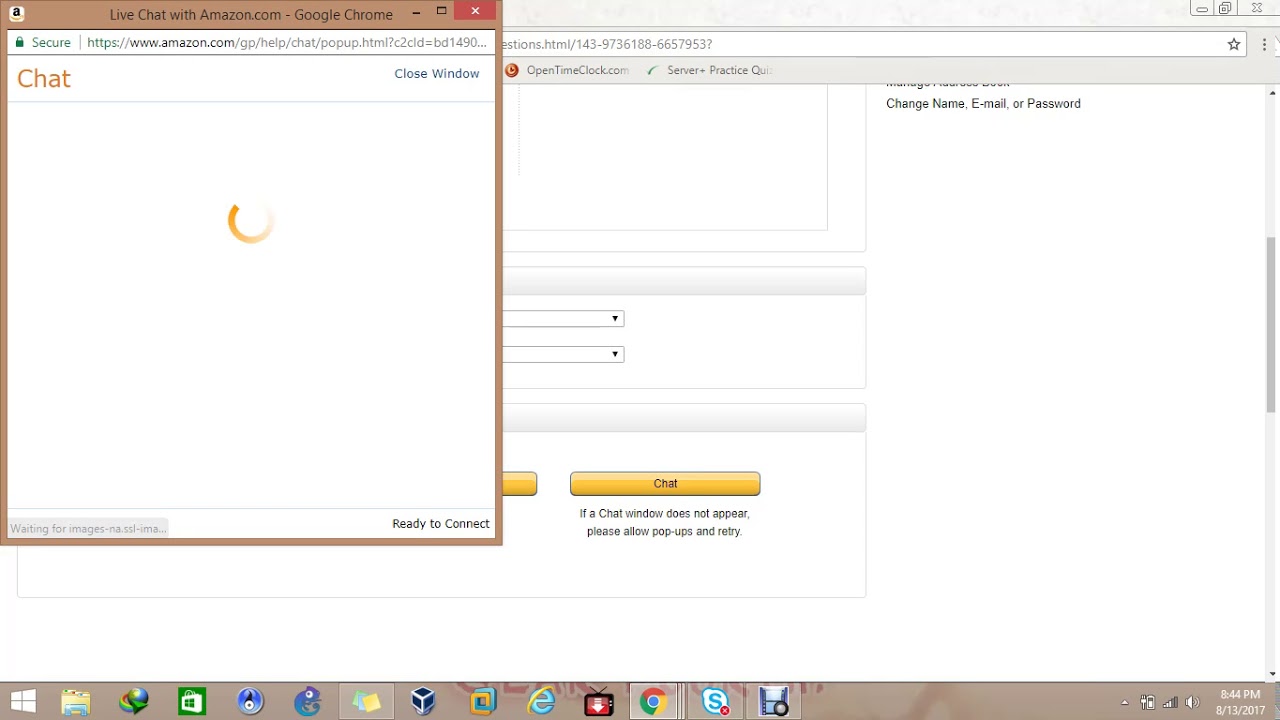Open the Windows Start button
Viewport: 1280px width, 720px height.
point(22,702)
